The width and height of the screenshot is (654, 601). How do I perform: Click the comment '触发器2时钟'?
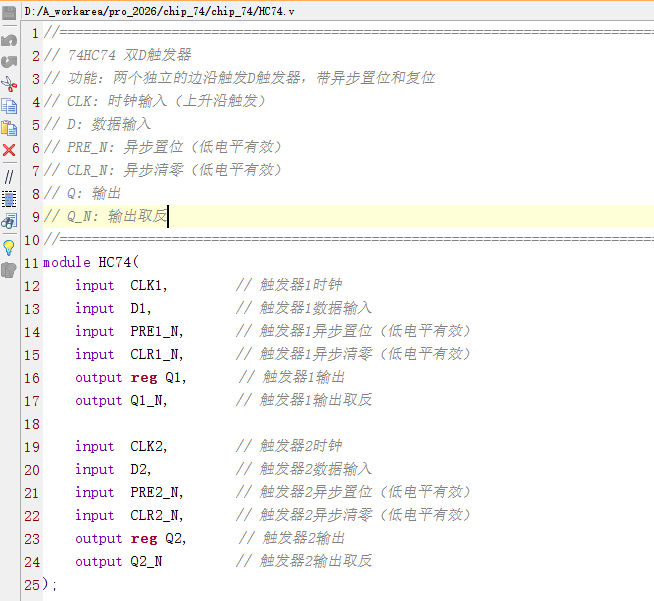coord(301,446)
